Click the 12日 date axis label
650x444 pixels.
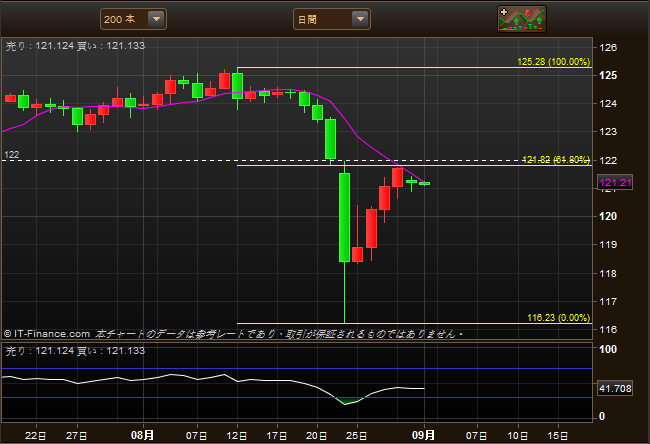coord(237,436)
